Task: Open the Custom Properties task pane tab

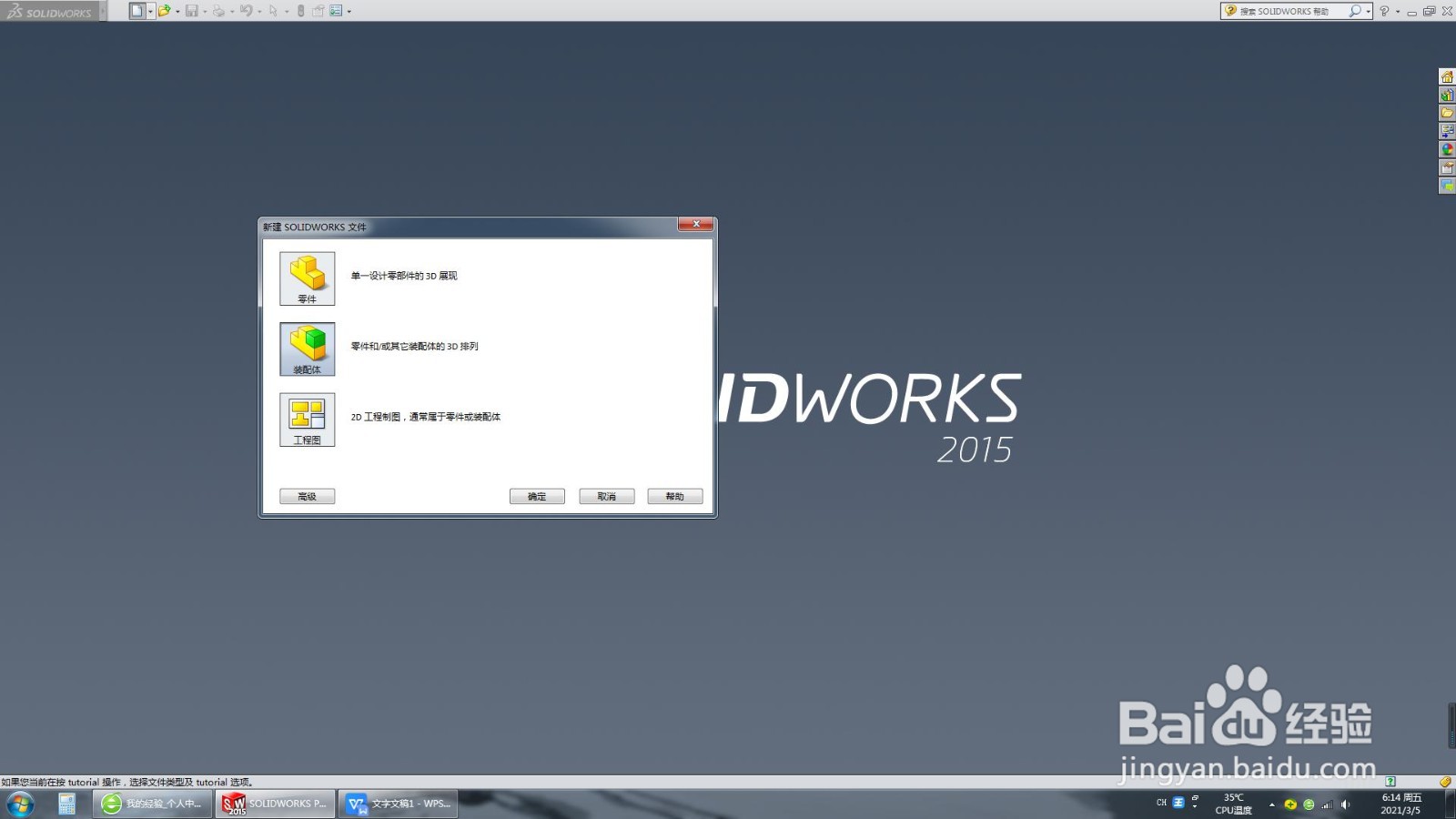Action: (1447, 167)
